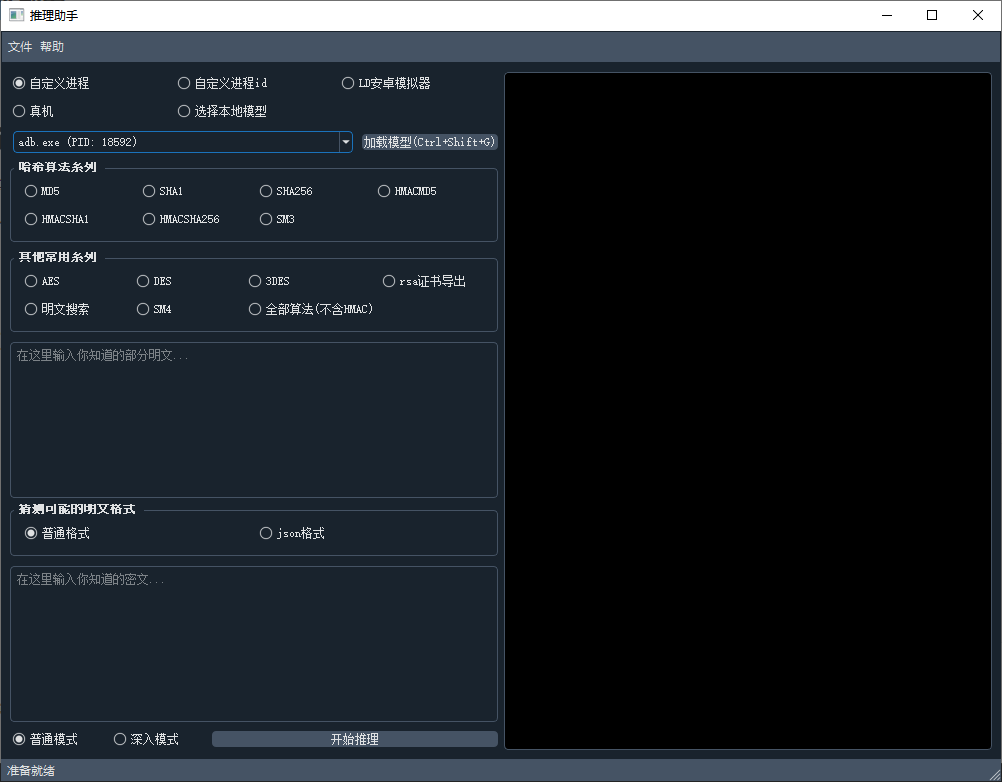Select the json格式 plaintext format
1002x782 pixels.
[292, 533]
